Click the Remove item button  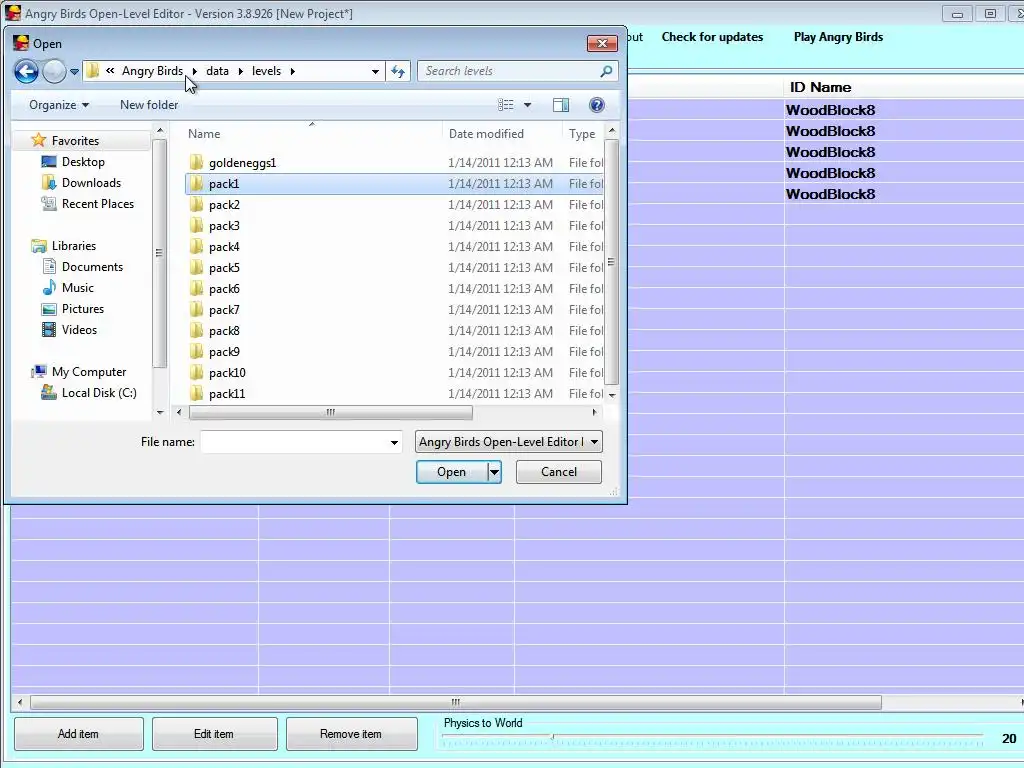(x=351, y=734)
